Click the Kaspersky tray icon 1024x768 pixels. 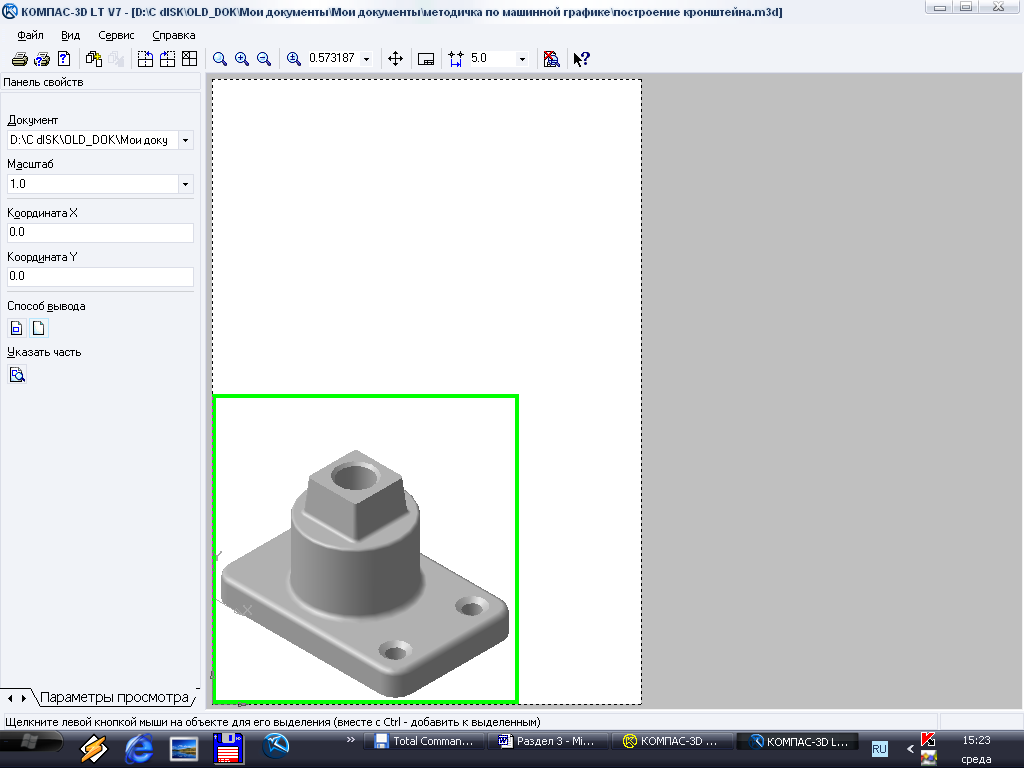[x=928, y=740]
